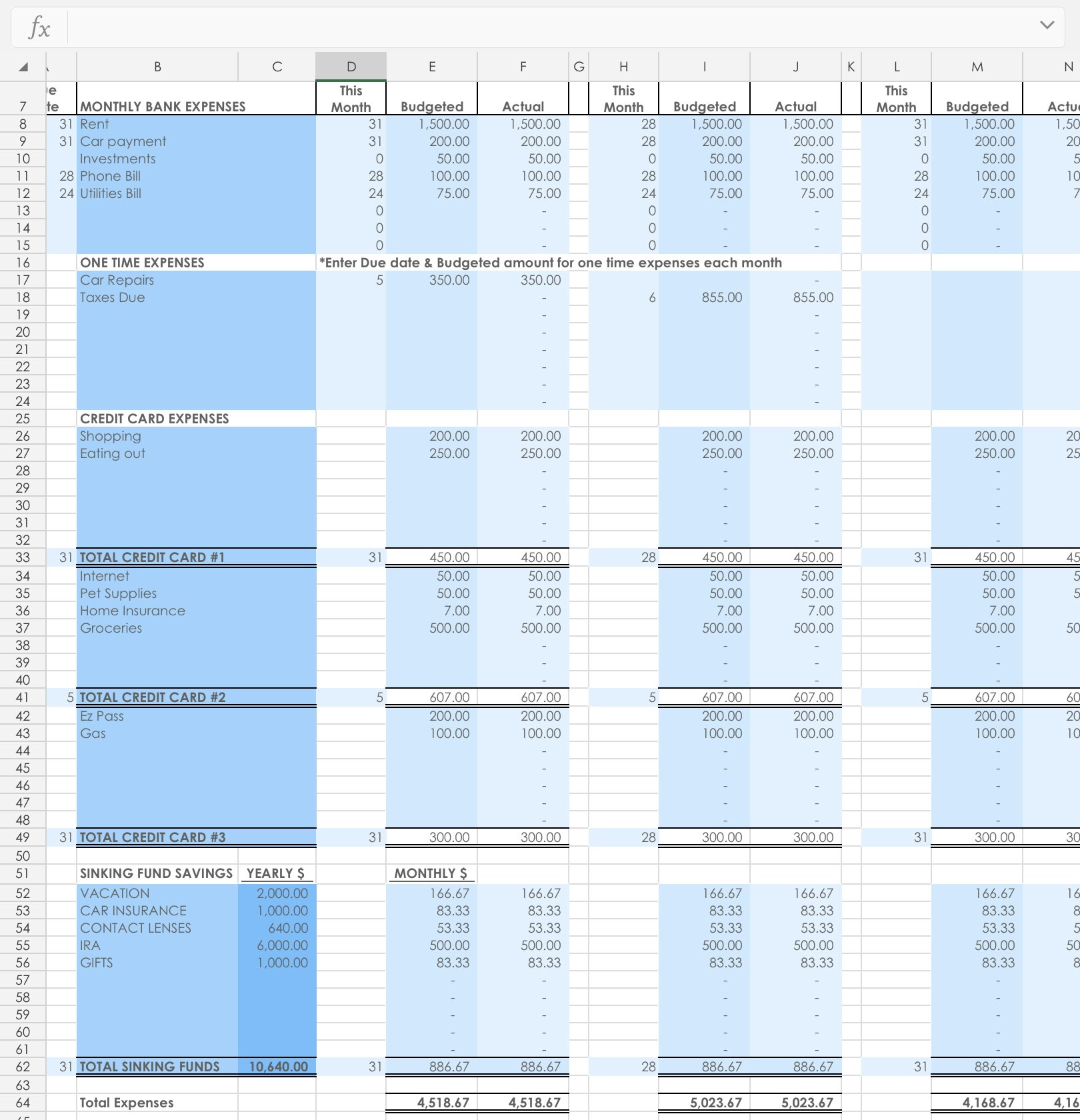Select the Total Expenses cell
This screenshot has width=1080, height=1120.
point(127,1103)
